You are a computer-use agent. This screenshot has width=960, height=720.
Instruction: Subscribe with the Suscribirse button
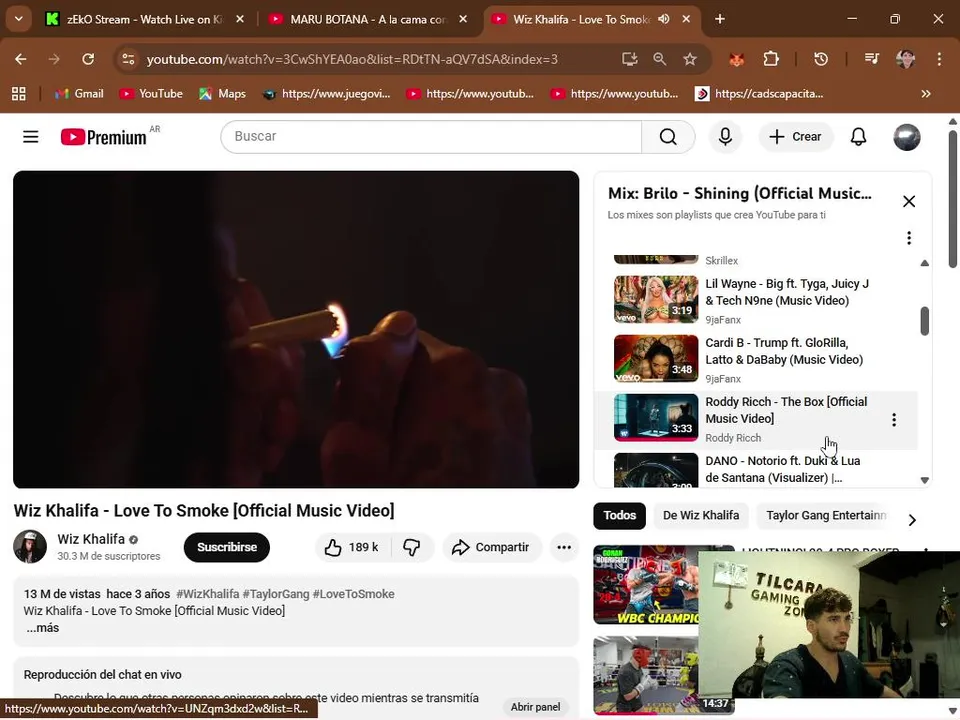227,547
